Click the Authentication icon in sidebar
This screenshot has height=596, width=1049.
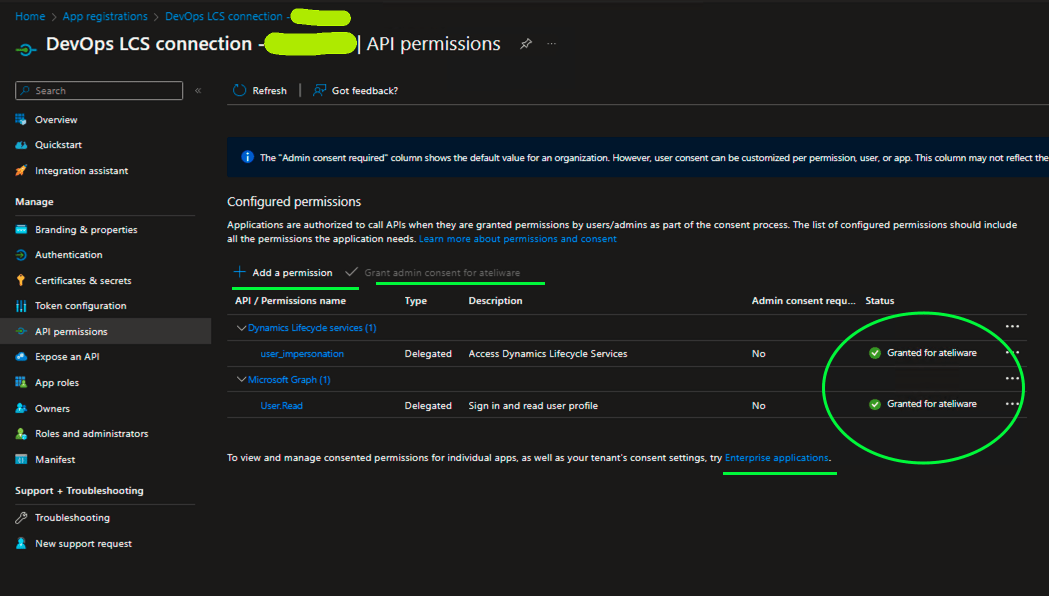point(21,255)
